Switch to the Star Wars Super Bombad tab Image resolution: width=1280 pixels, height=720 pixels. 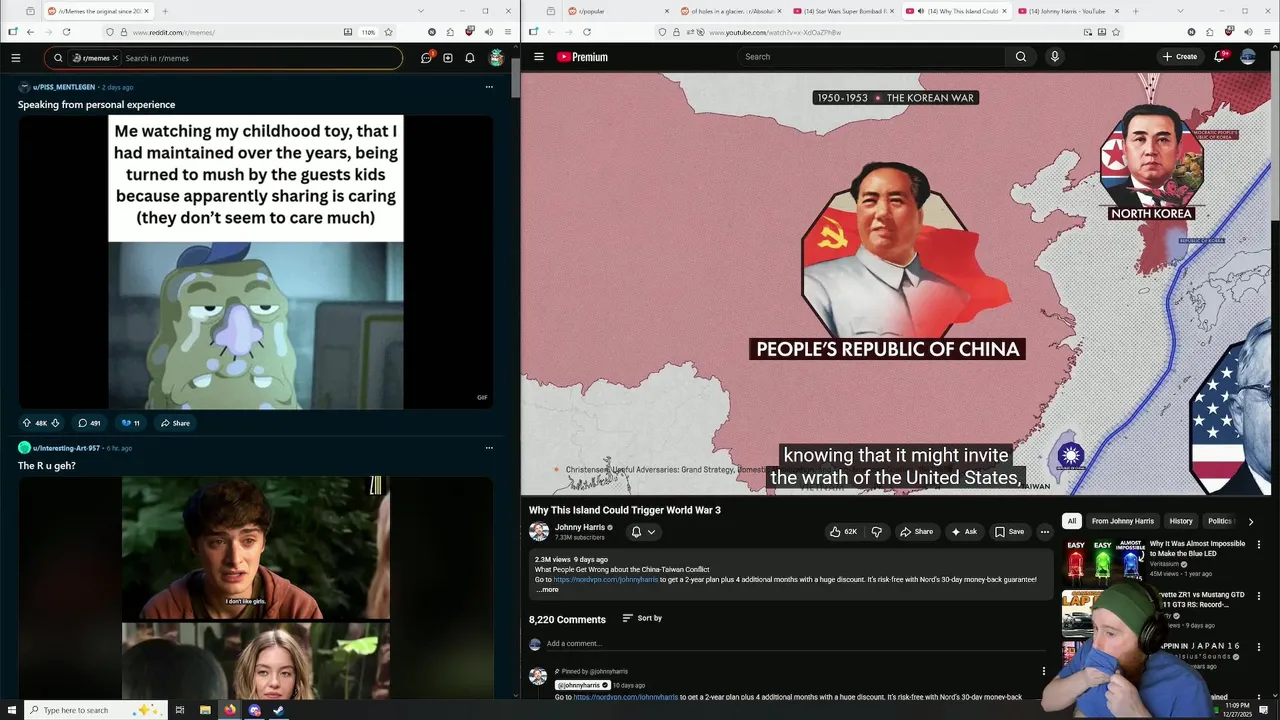click(x=843, y=11)
